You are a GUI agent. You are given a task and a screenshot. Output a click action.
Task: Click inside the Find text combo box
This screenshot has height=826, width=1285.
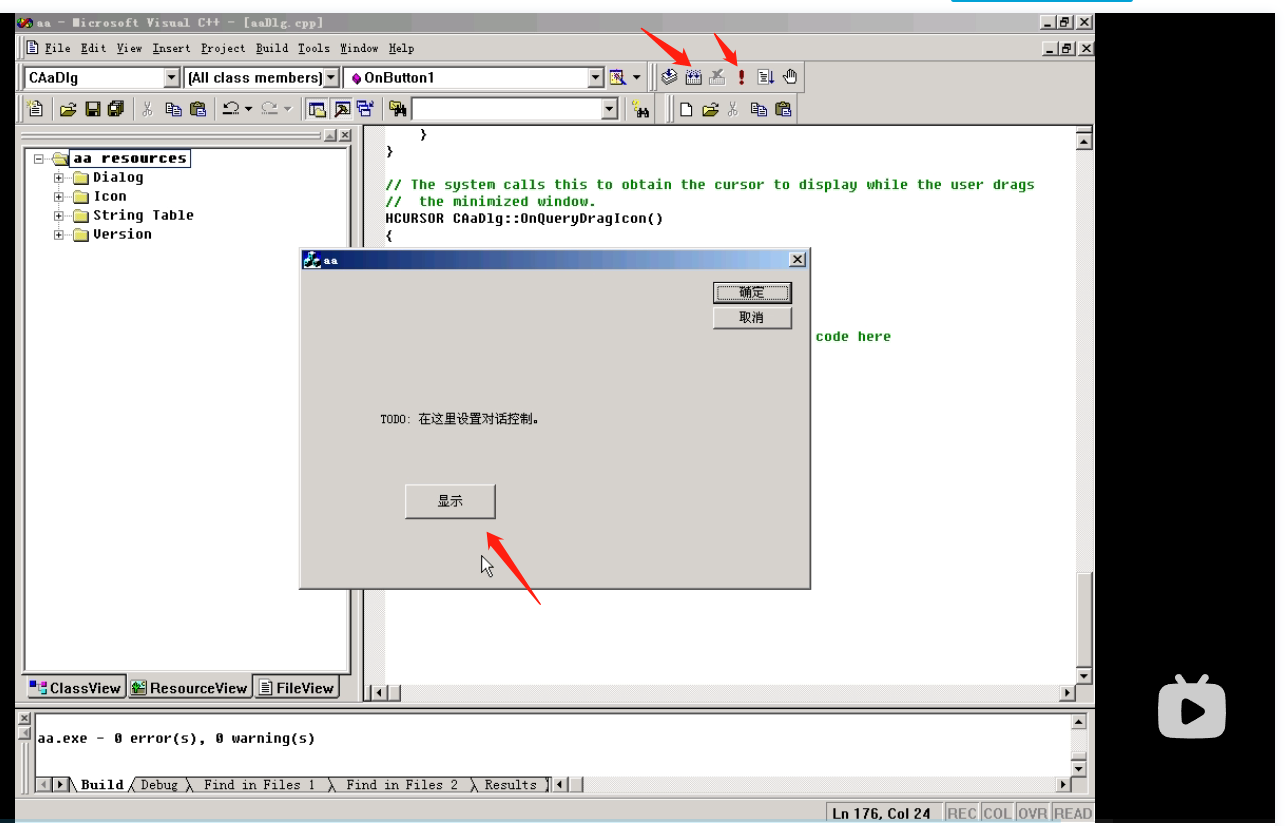tap(507, 109)
